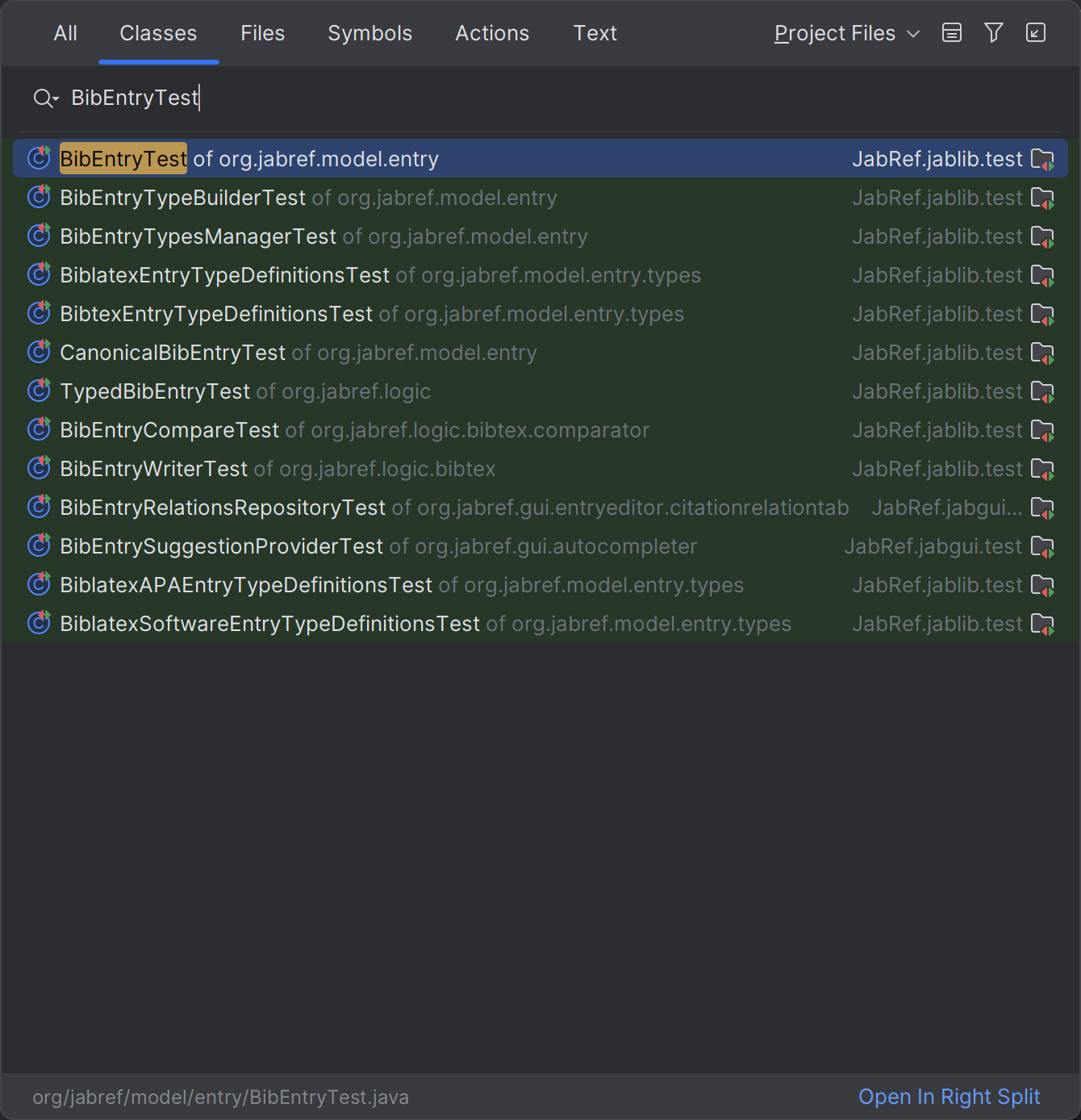Select the BibEntryWriterTest result
Viewport: 1081px width, 1120px height.
tap(540, 469)
